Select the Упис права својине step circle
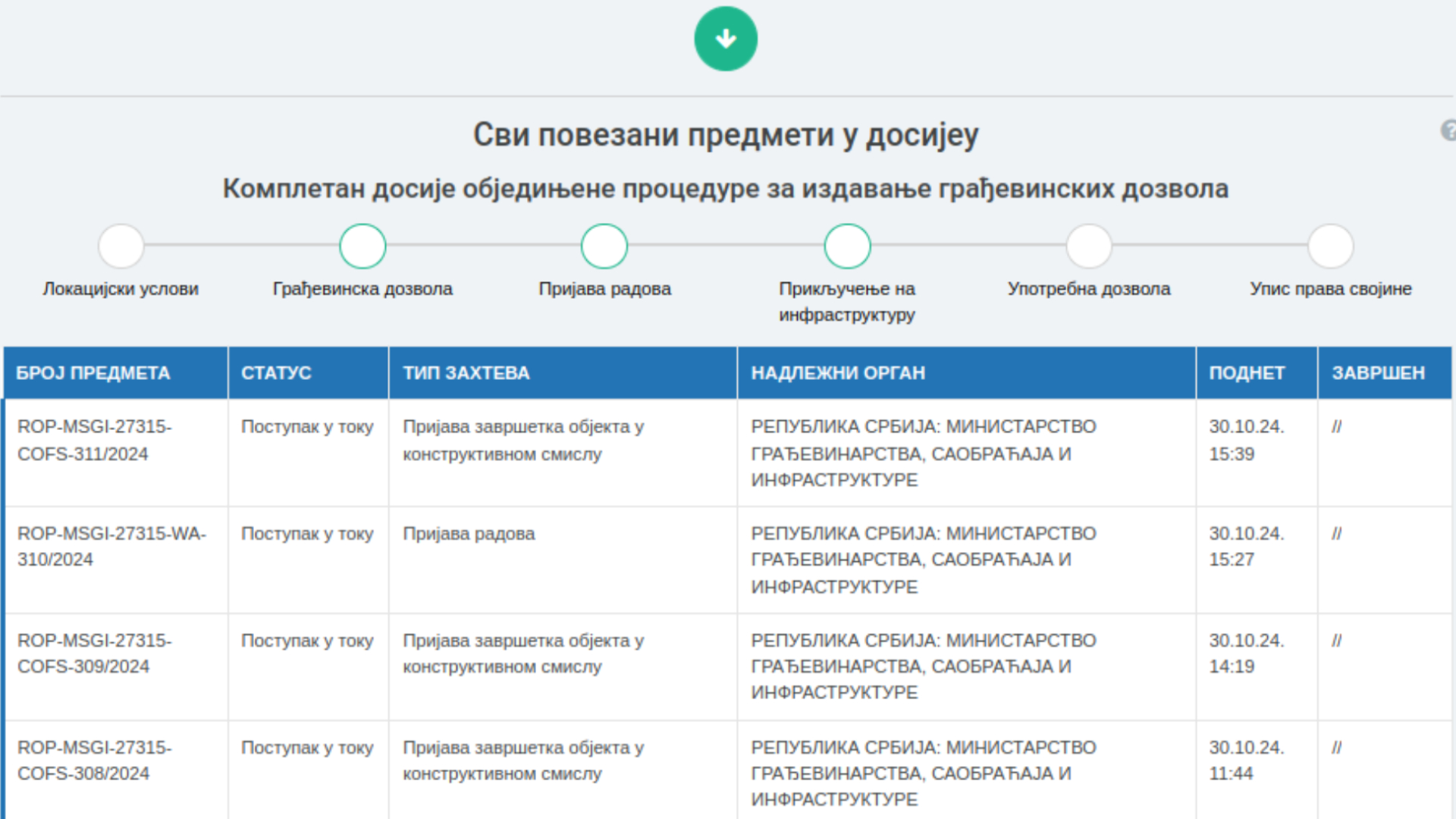This screenshot has height=819, width=1456. [x=1331, y=246]
